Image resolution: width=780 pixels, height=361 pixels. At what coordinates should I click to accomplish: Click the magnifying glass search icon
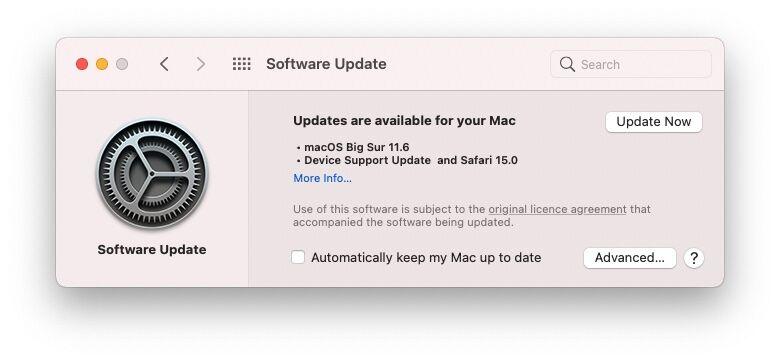[x=567, y=64]
